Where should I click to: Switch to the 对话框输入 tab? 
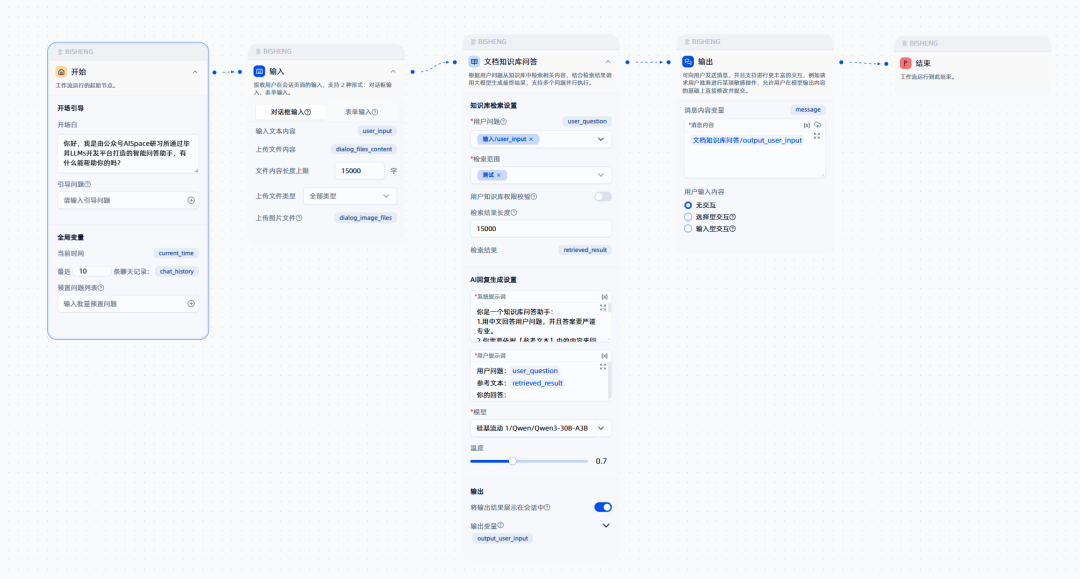coord(290,112)
